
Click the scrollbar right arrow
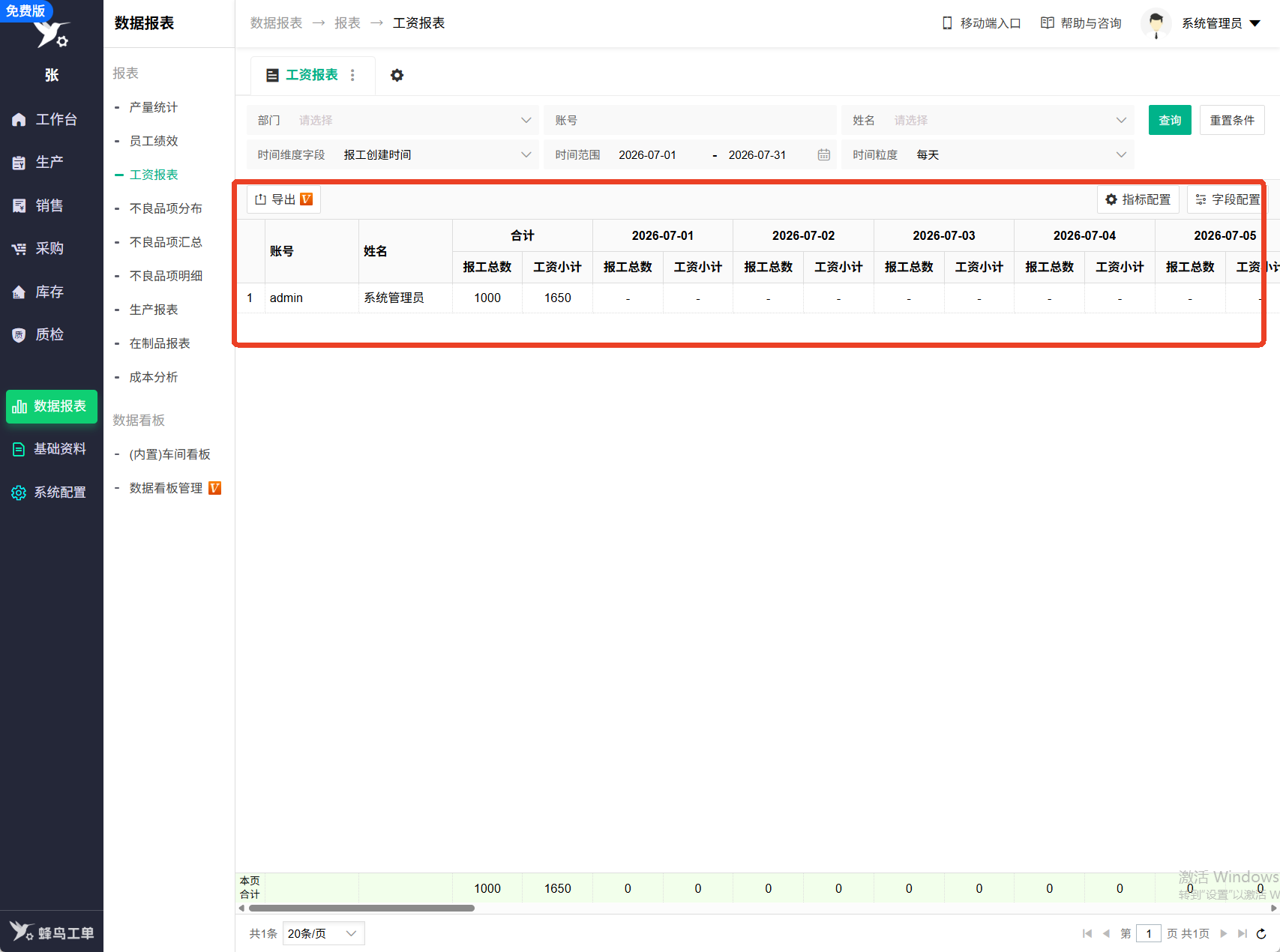click(x=1273, y=908)
